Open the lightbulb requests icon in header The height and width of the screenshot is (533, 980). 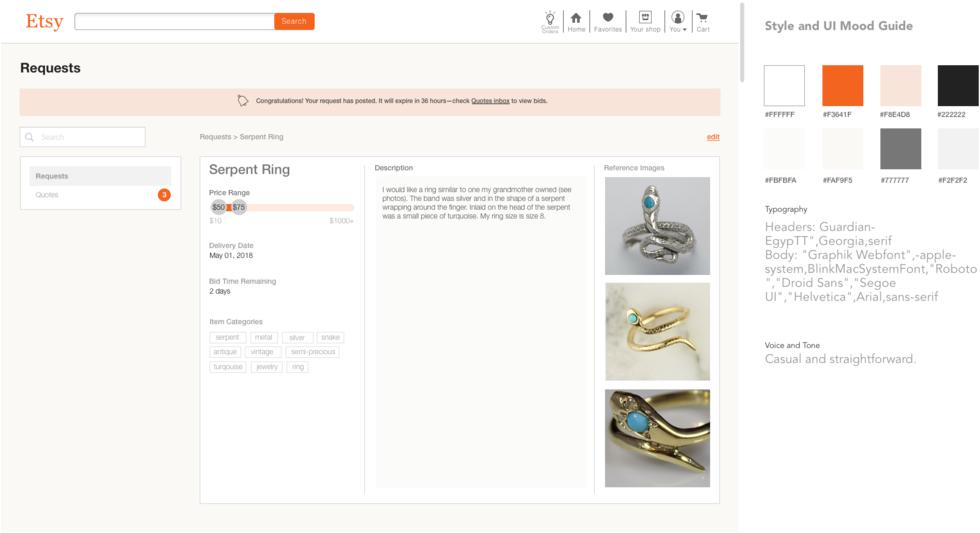(549, 21)
